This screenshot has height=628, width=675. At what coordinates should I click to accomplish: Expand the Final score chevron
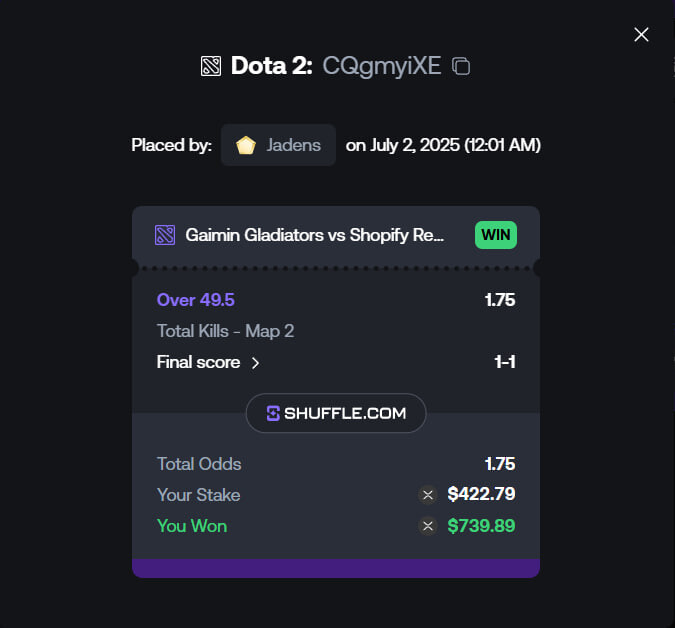[x=255, y=363]
